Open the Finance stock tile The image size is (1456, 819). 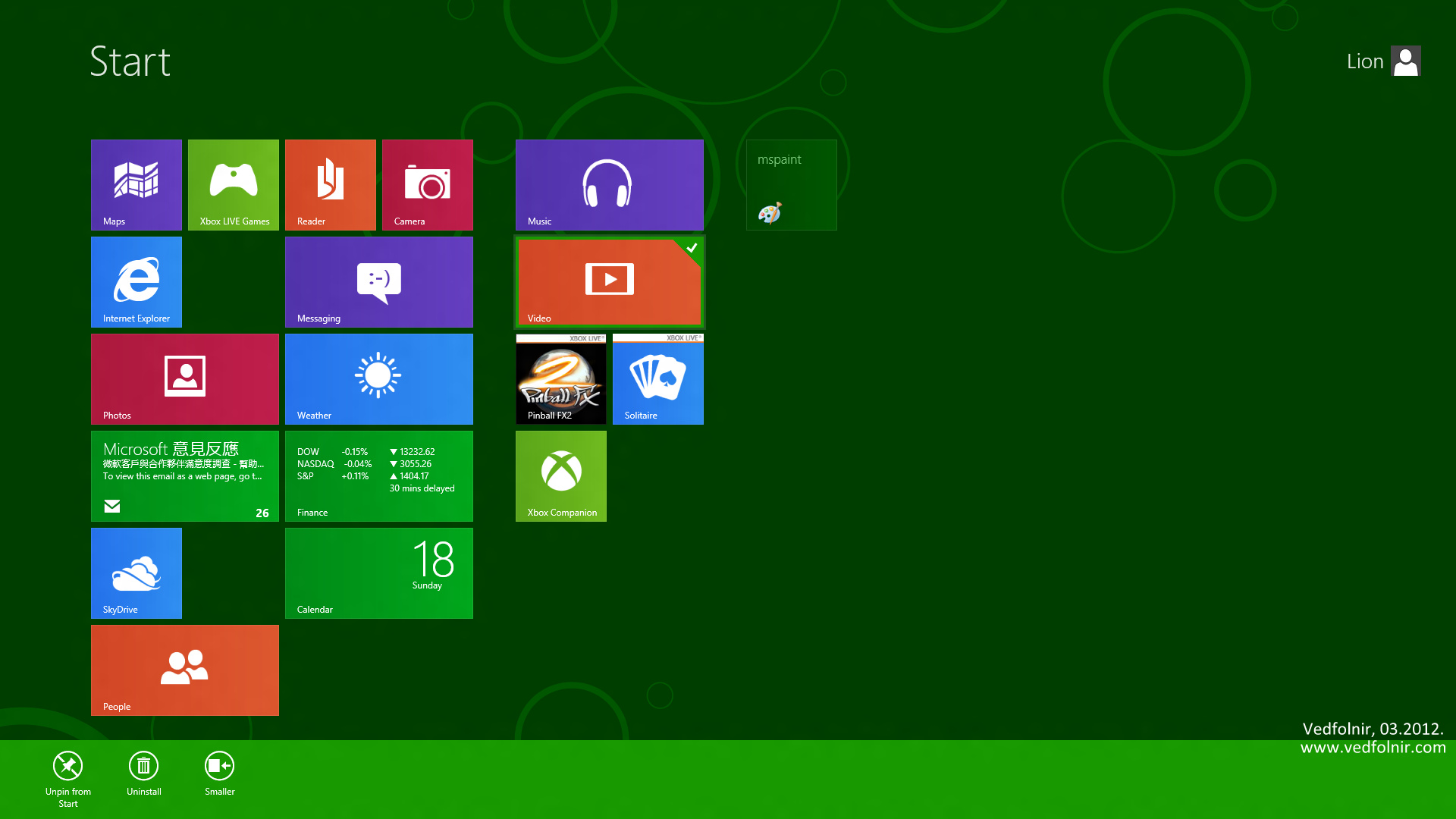pyautogui.click(x=379, y=476)
